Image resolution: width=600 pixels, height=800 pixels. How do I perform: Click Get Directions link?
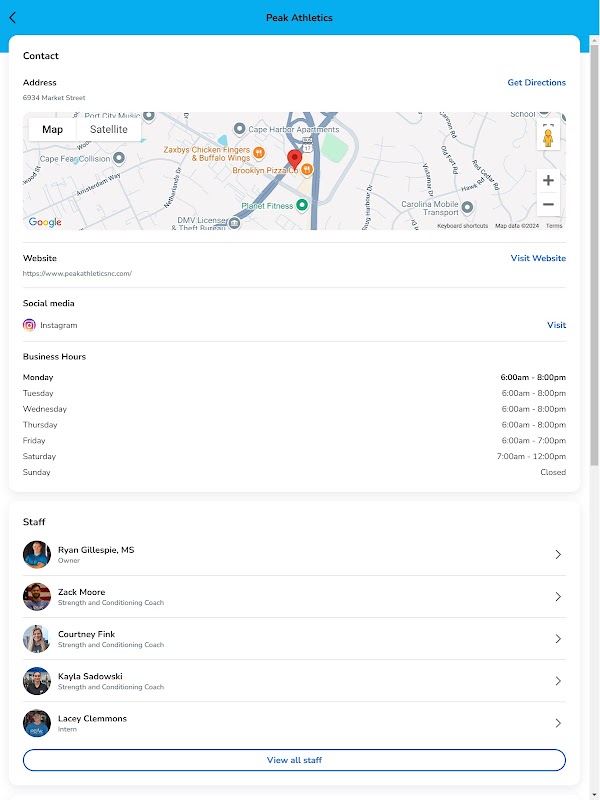click(x=536, y=83)
